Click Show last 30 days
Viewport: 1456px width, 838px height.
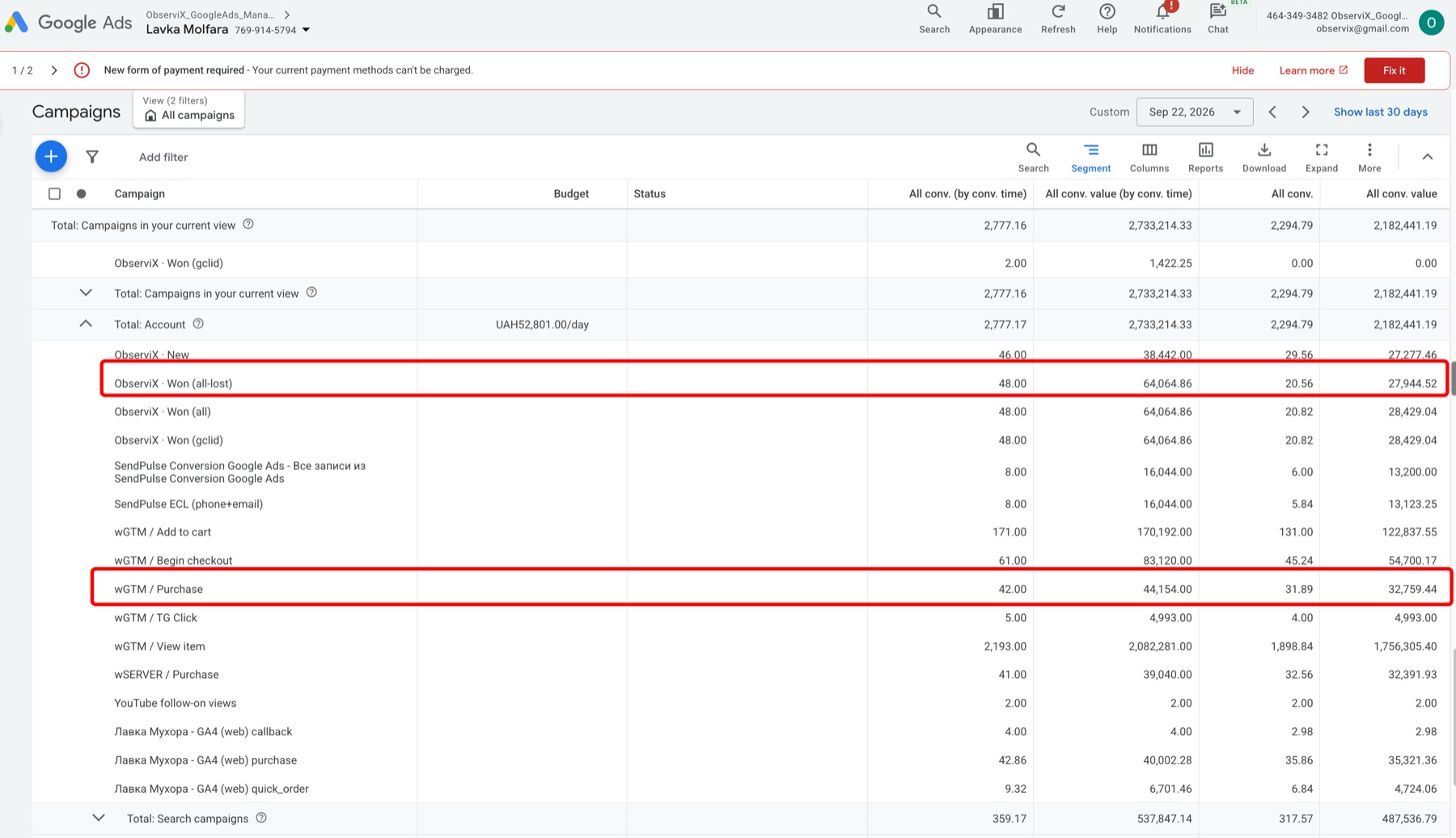click(1380, 112)
